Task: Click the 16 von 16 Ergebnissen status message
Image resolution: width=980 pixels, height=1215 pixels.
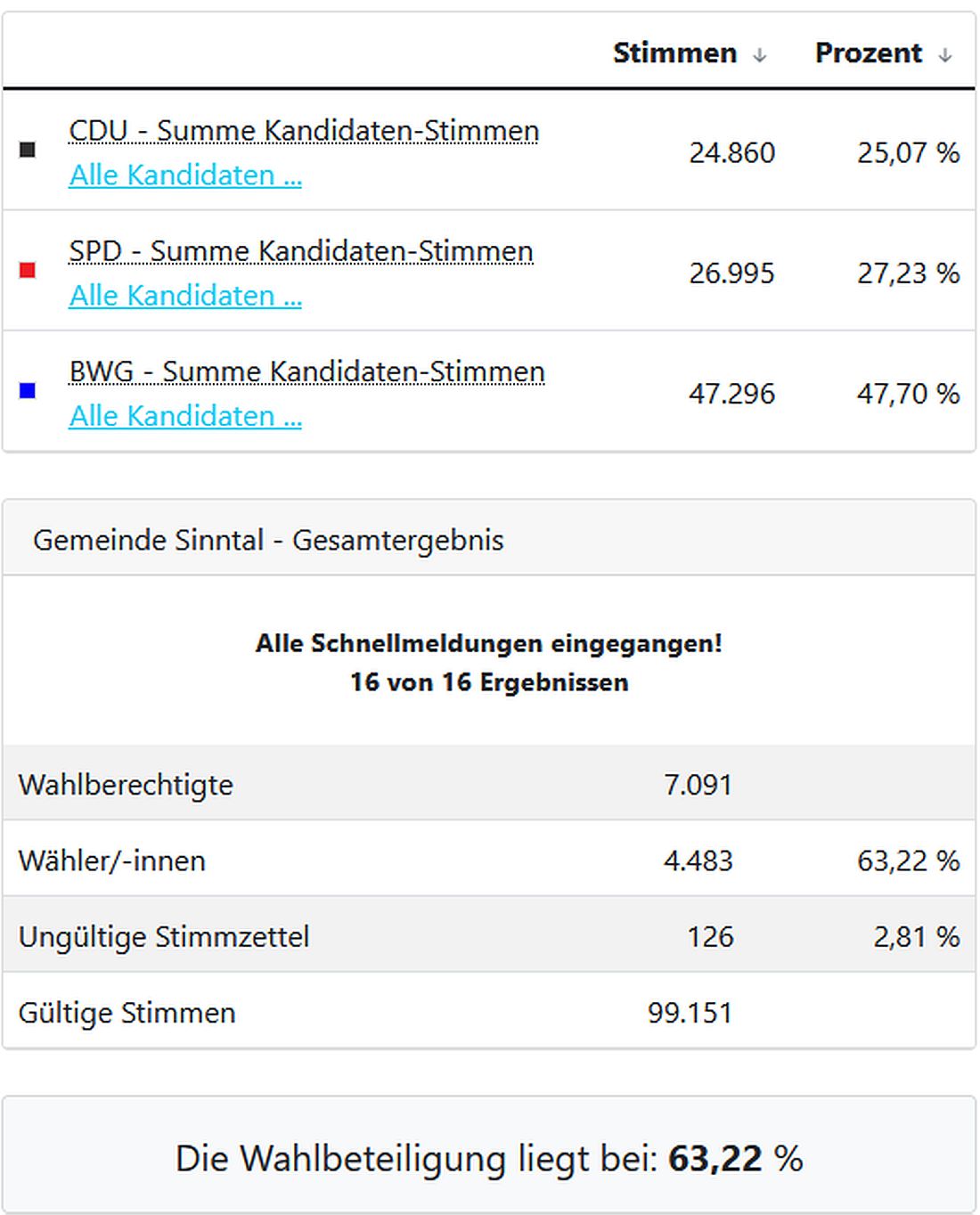Action: pyautogui.click(x=489, y=682)
